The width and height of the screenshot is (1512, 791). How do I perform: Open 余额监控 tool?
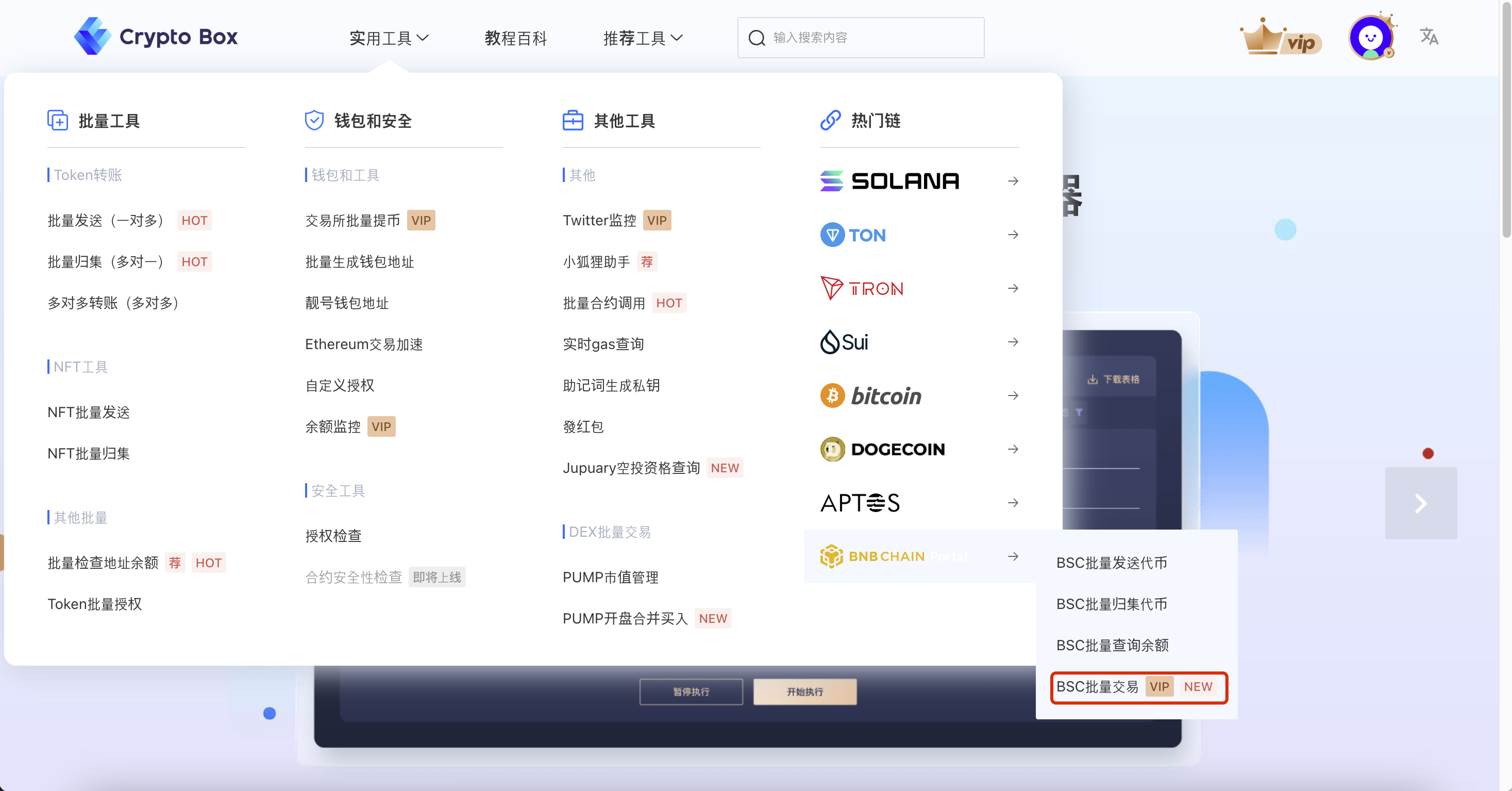tap(332, 426)
